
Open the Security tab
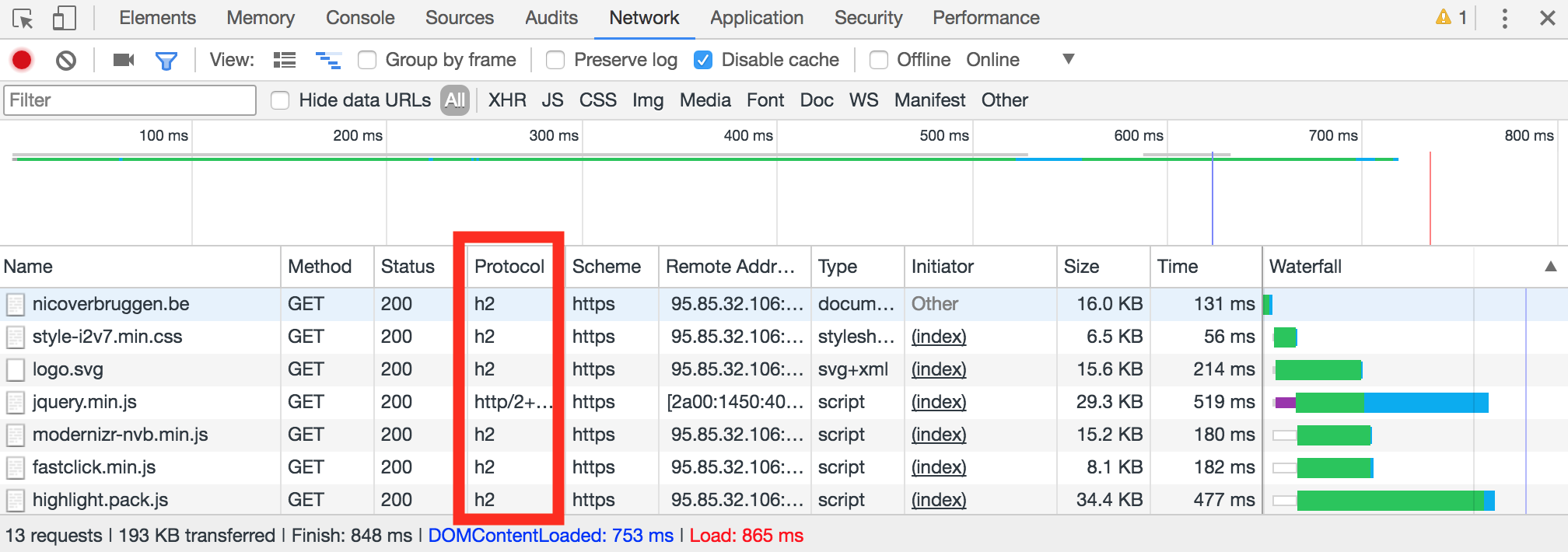[x=868, y=18]
